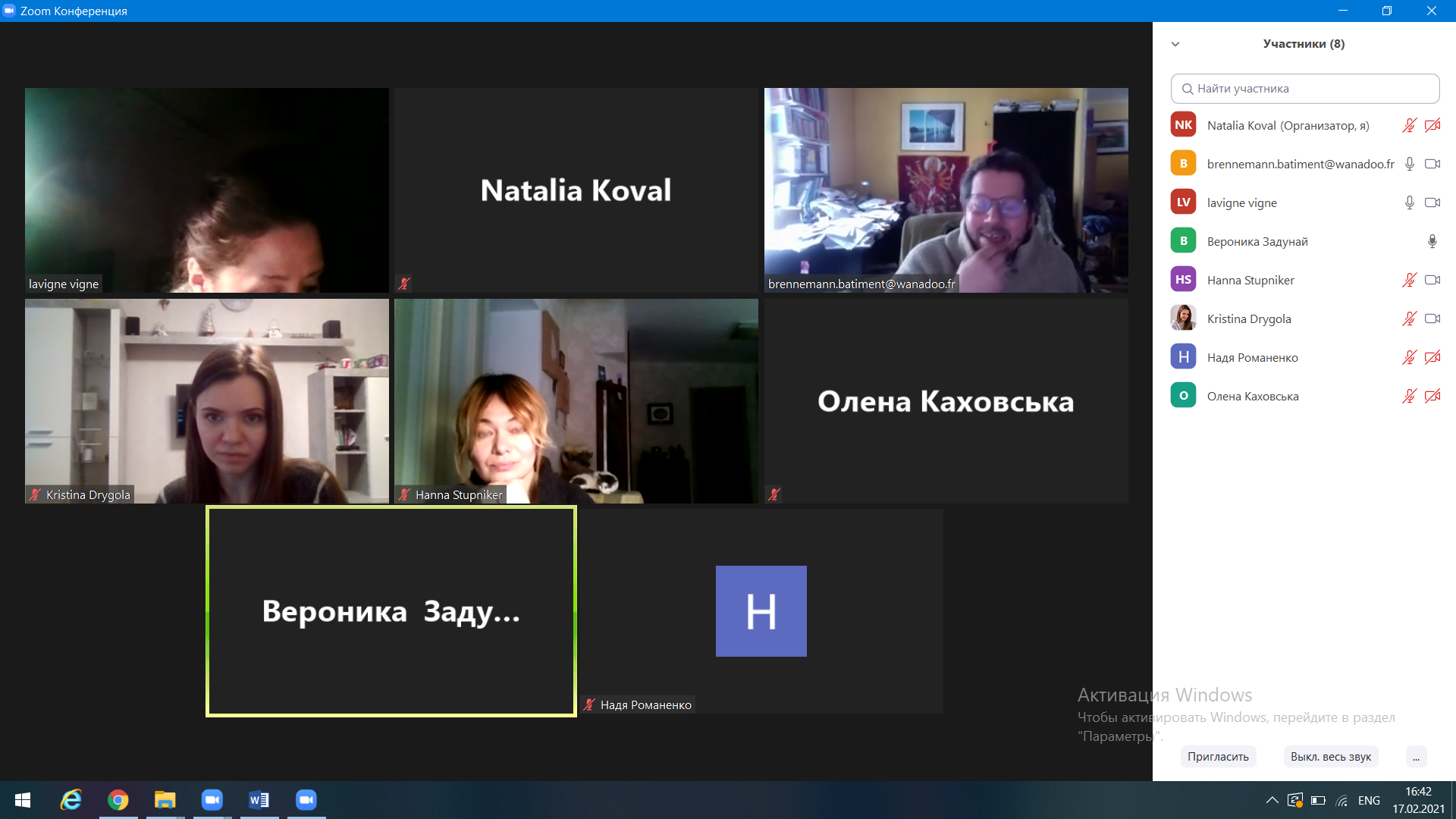
Task: Click Олена Каховська's muted microphone icon
Action: coord(1409,396)
